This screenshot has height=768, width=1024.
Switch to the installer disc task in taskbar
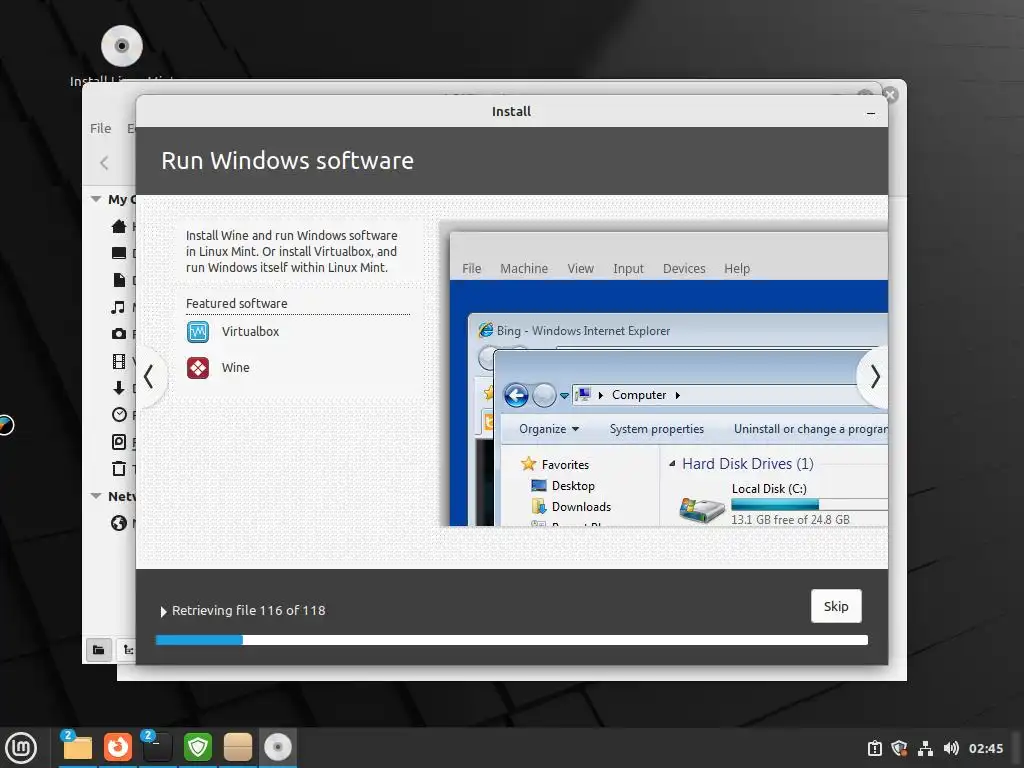pyautogui.click(x=278, y=747)
